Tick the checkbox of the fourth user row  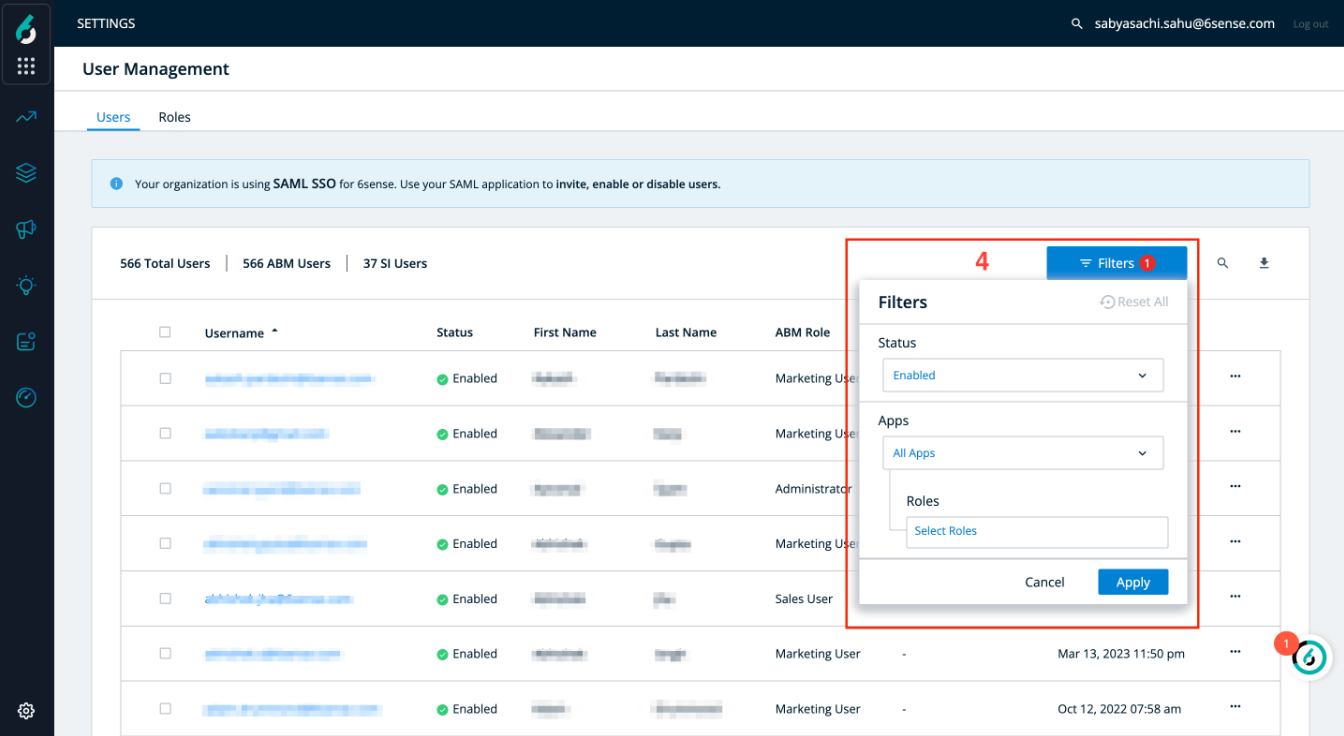(165, 543)
